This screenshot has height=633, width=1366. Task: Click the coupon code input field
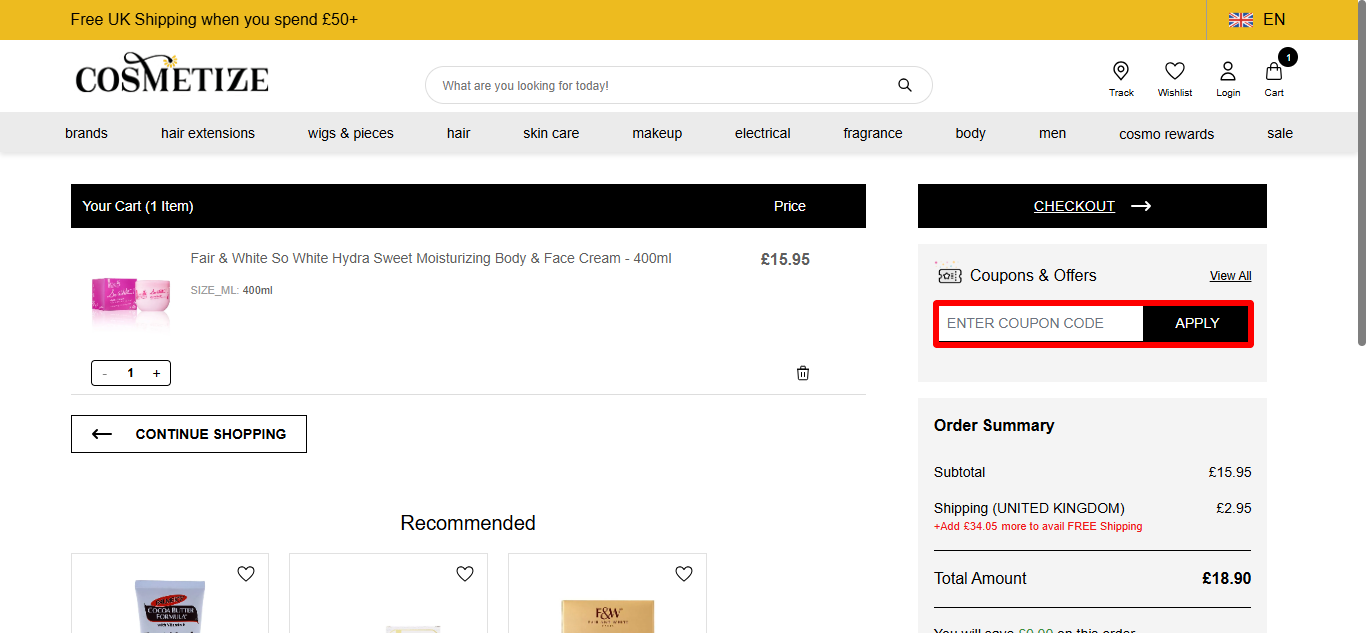(x=1040, y=323)
